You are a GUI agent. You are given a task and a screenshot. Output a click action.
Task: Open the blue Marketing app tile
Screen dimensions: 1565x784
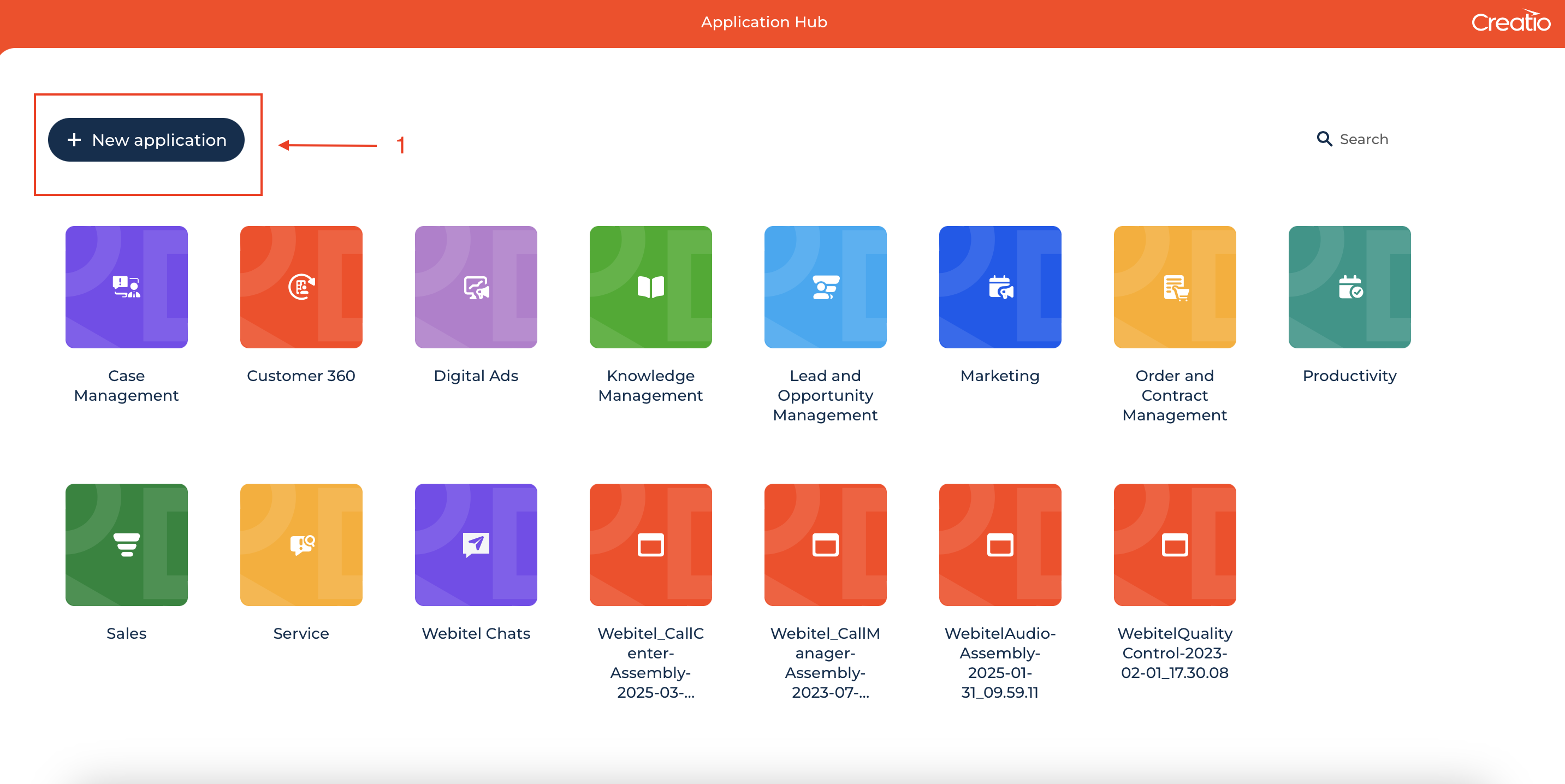point(1000,287)
